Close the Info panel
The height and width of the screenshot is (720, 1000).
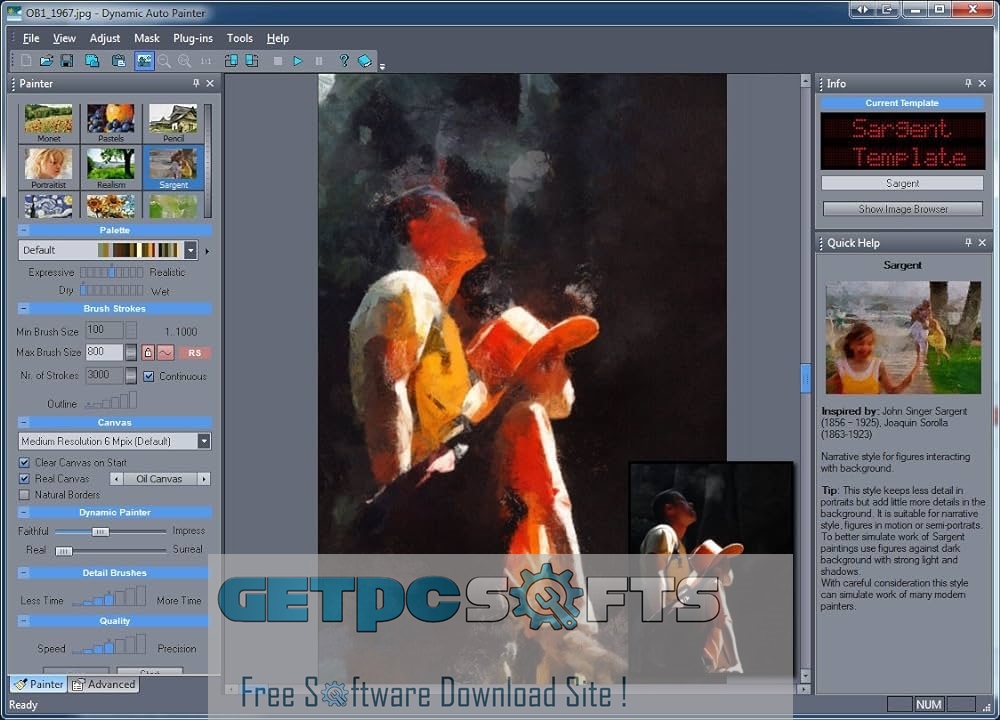[x=982, y=83]
